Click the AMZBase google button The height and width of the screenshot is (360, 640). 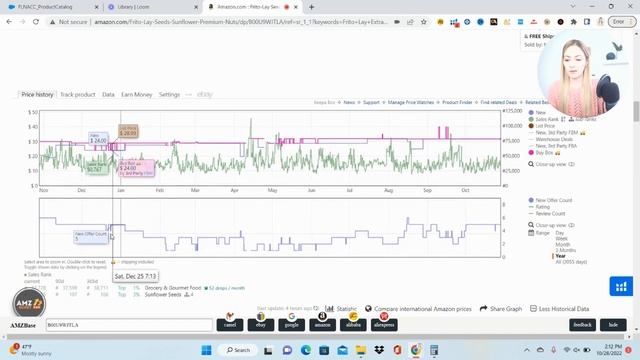click(291, 325)
